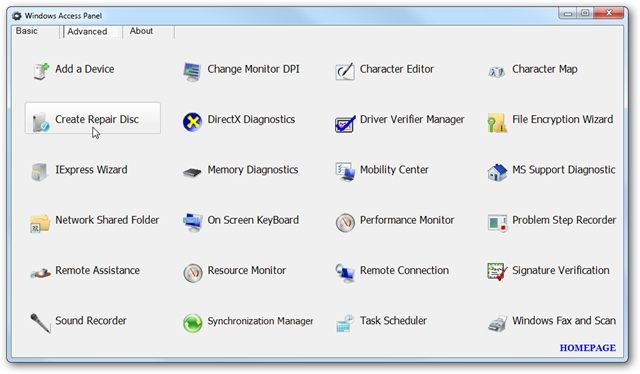Click the MS Support Diagnostic house icon

497,172
